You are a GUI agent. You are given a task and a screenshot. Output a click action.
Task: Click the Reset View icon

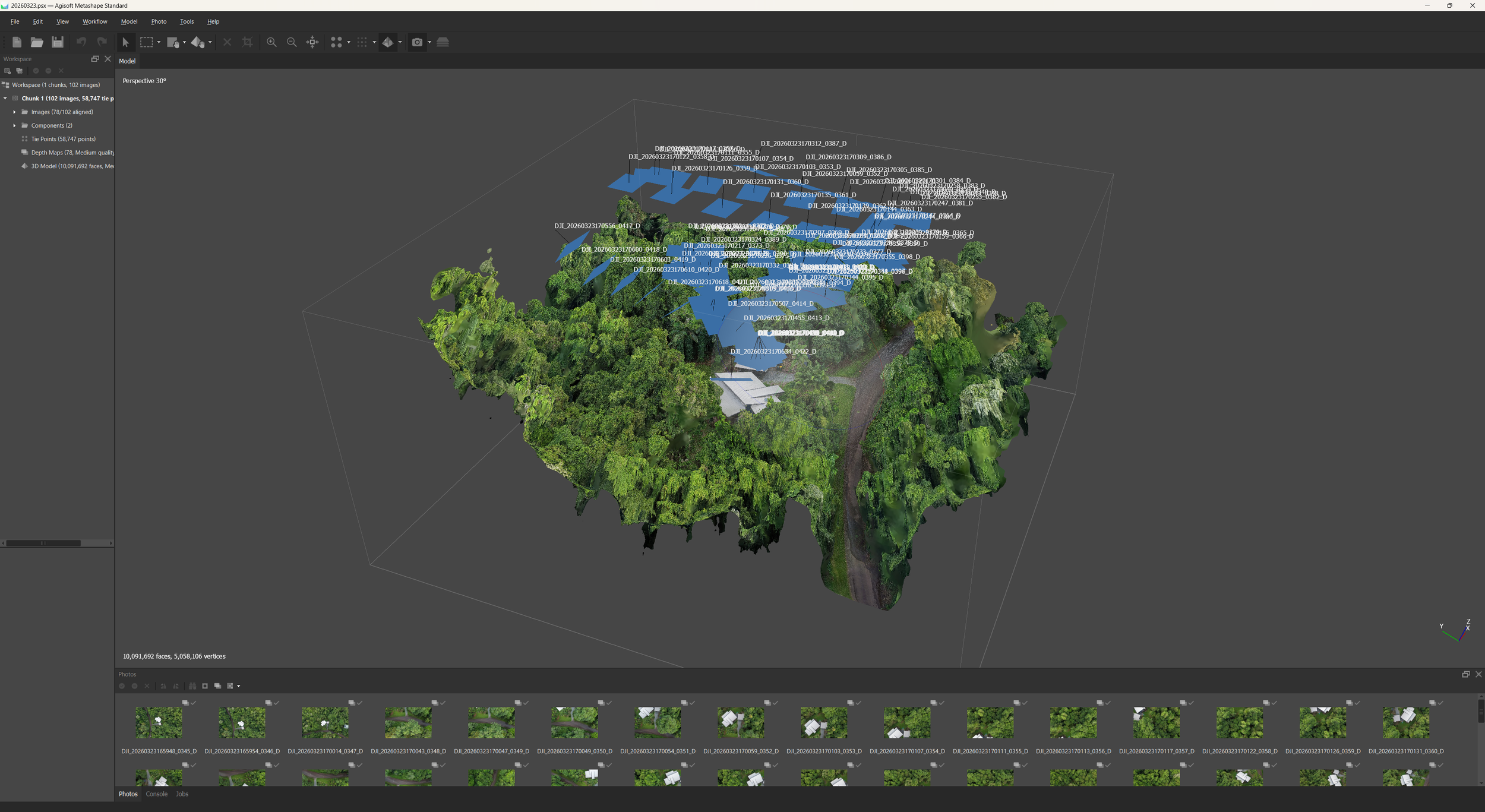[x=312, y=42]
